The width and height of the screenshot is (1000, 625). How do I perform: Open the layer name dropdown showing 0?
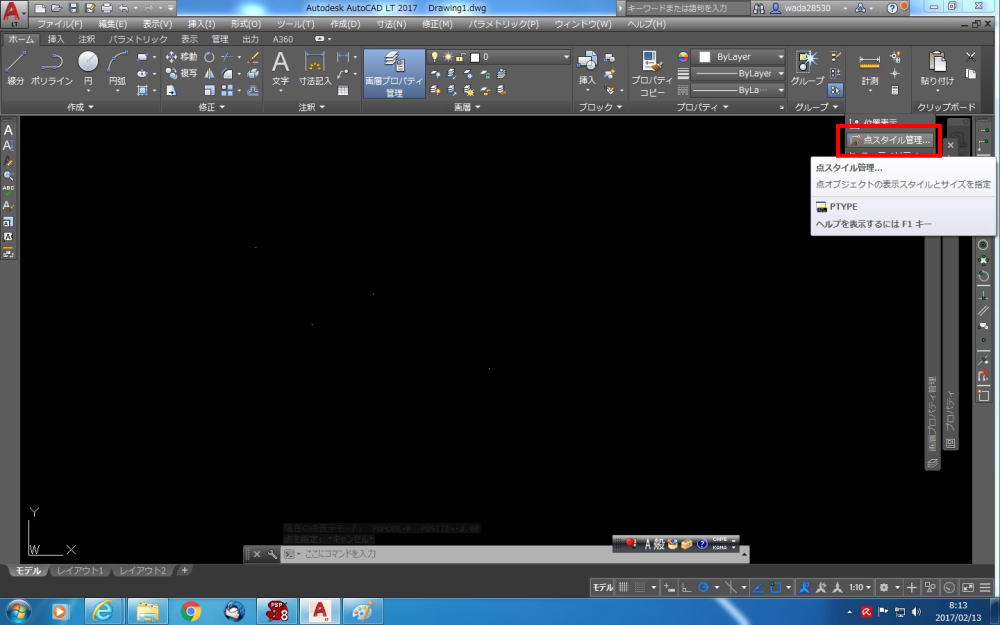[x=499, y=57]
